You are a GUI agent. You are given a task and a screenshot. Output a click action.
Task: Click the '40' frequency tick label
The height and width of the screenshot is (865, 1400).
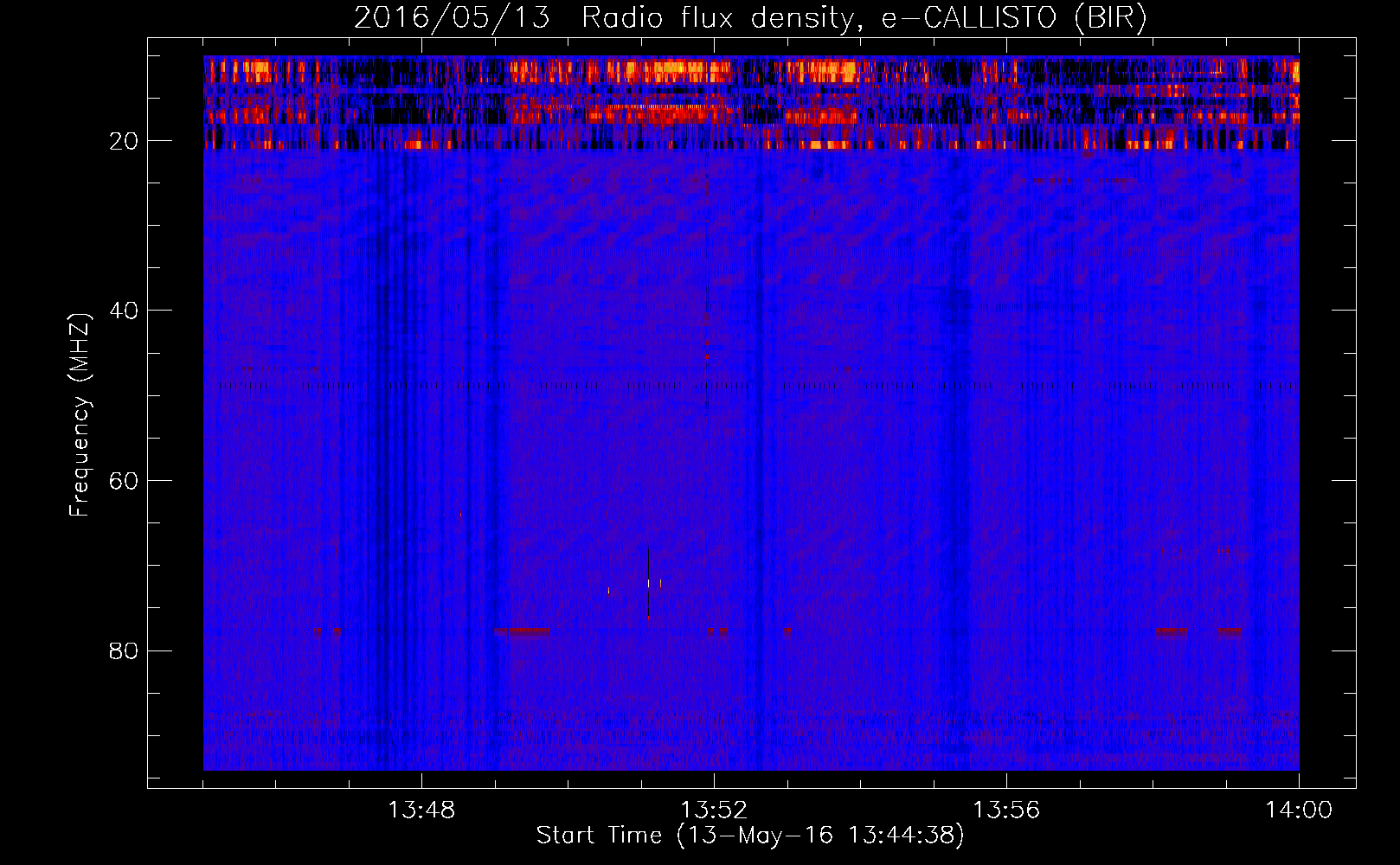[x=124, y=311]
